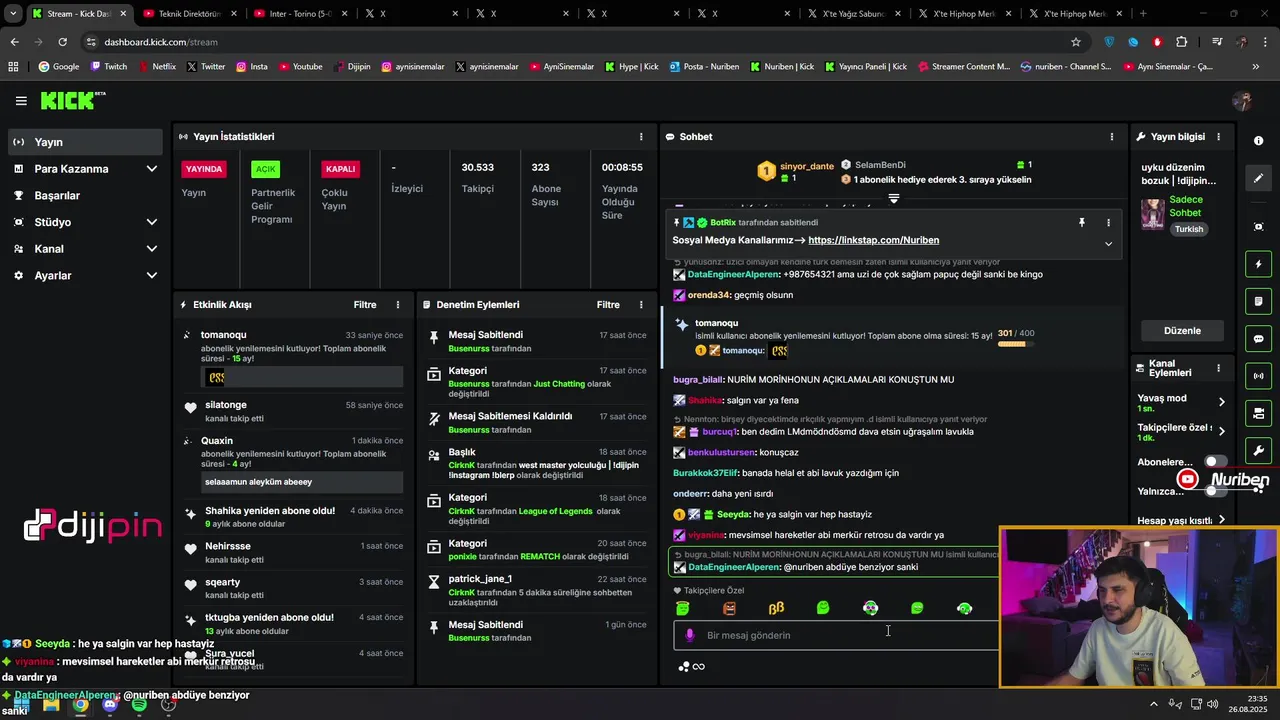This screenshot has width=1280, height=720.
Task: Select the angel halo green emote
Action: tap(683, 608)
